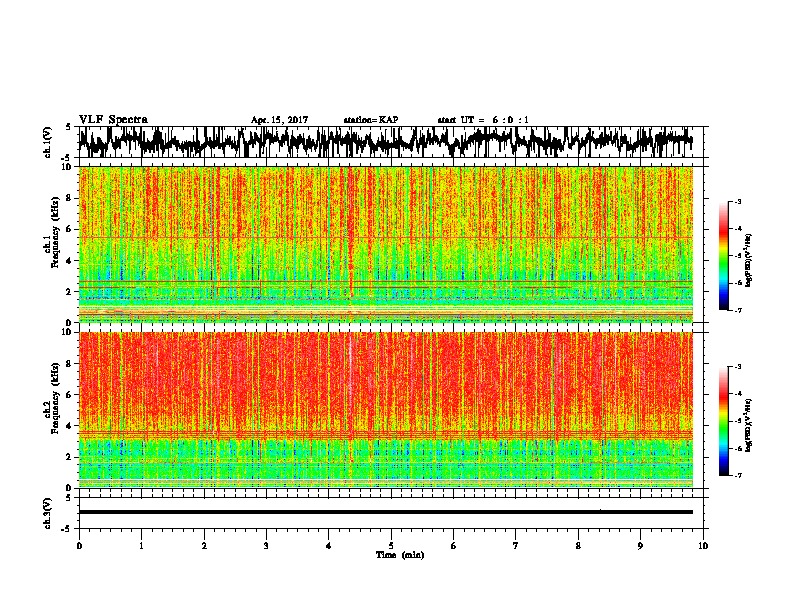Click the ch.3(V) axis label
The height and width of the screenshot is (612, 792).
48,513
